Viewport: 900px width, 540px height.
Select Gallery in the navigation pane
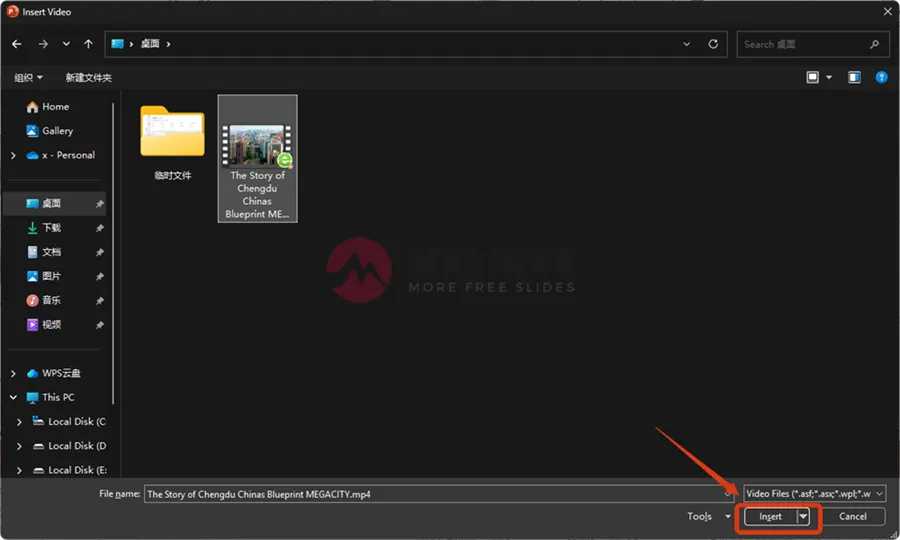click(x=57, y=131)
